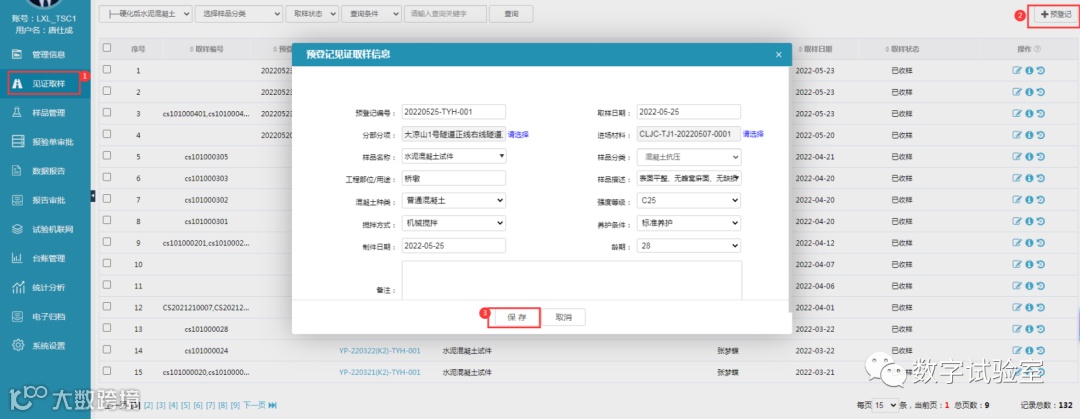Click revert icon for 2022-04-01 row
Screen dimensions: 1080x419
tap(1041, 307)
